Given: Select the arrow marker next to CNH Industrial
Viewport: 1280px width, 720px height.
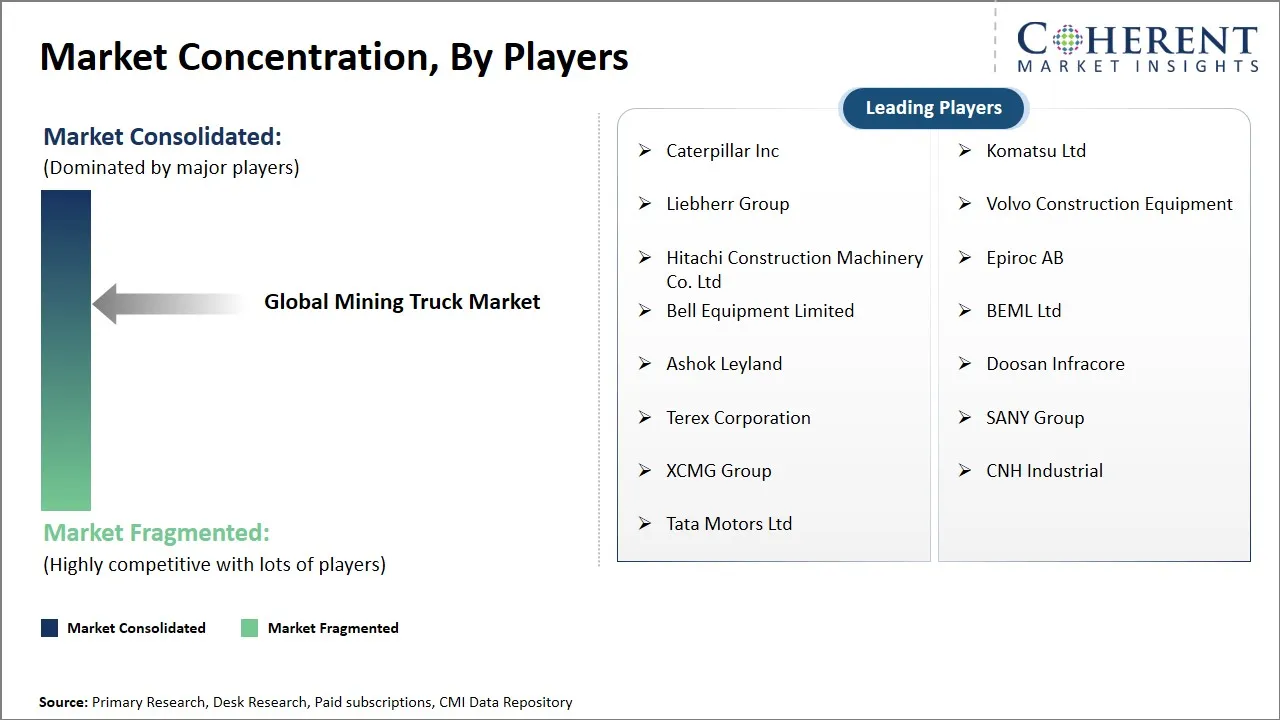Looking at the screenshot, I should (965, 471).
